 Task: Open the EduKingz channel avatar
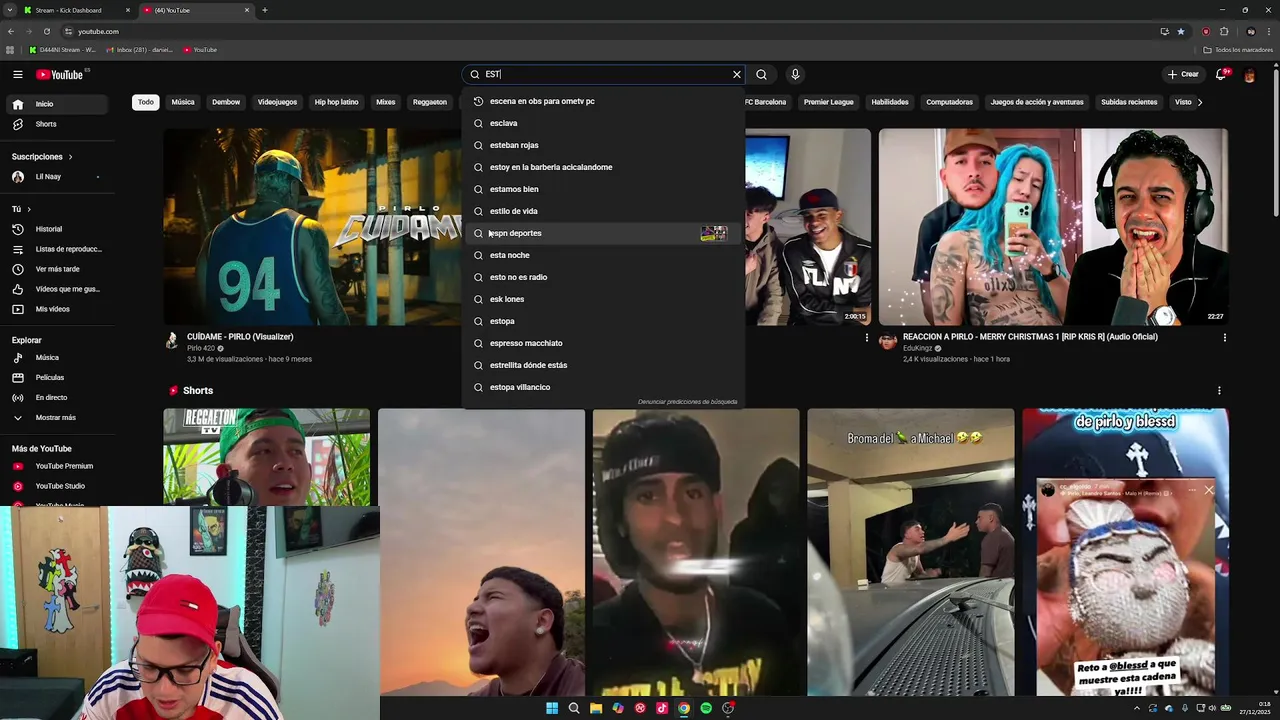pos(887,341)
